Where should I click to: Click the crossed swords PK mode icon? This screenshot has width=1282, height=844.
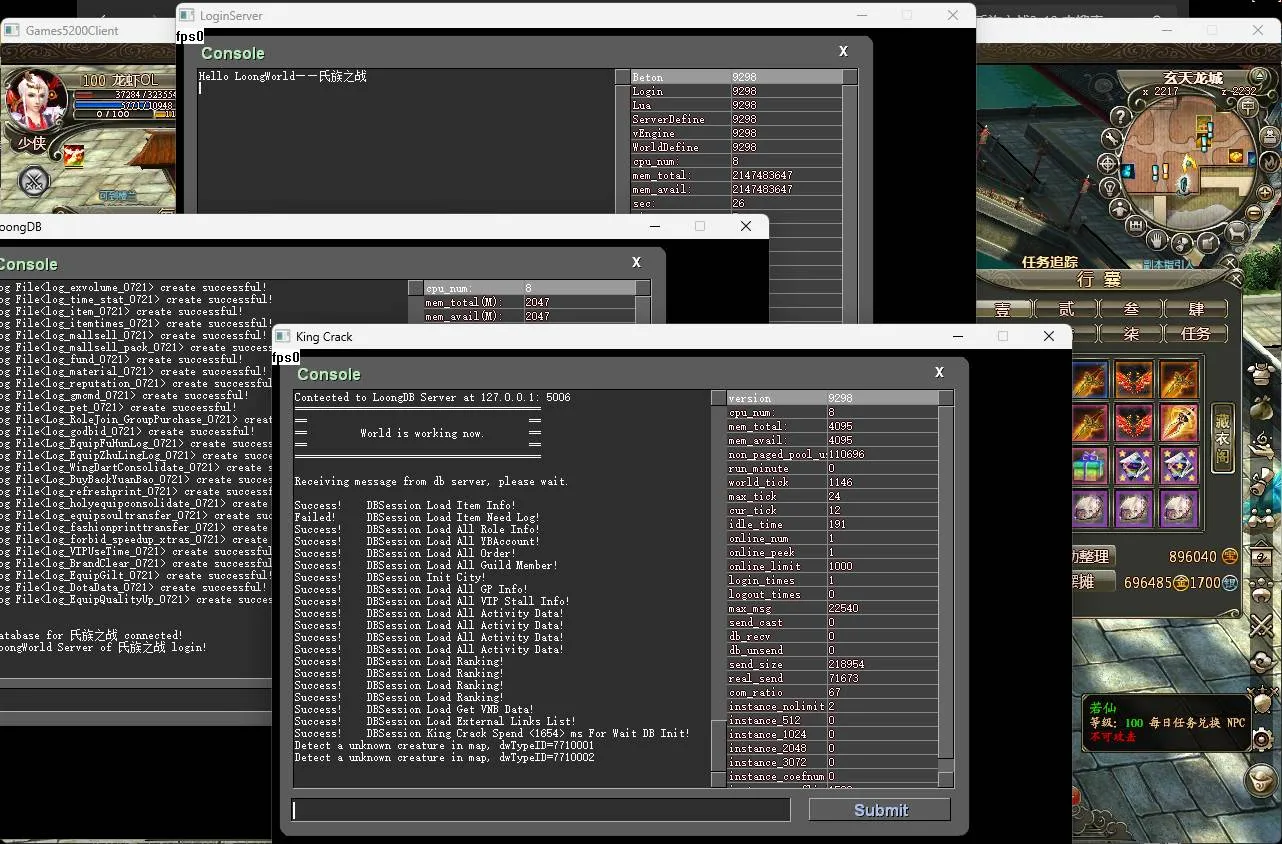pos(34,182)
